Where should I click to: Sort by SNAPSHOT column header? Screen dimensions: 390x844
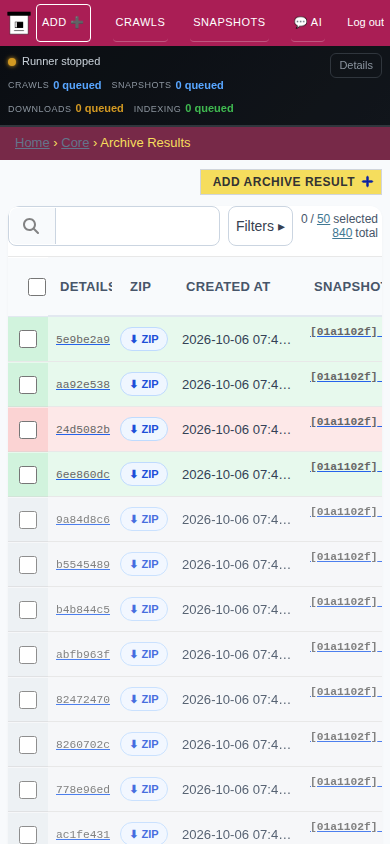[x=348, y=286]
